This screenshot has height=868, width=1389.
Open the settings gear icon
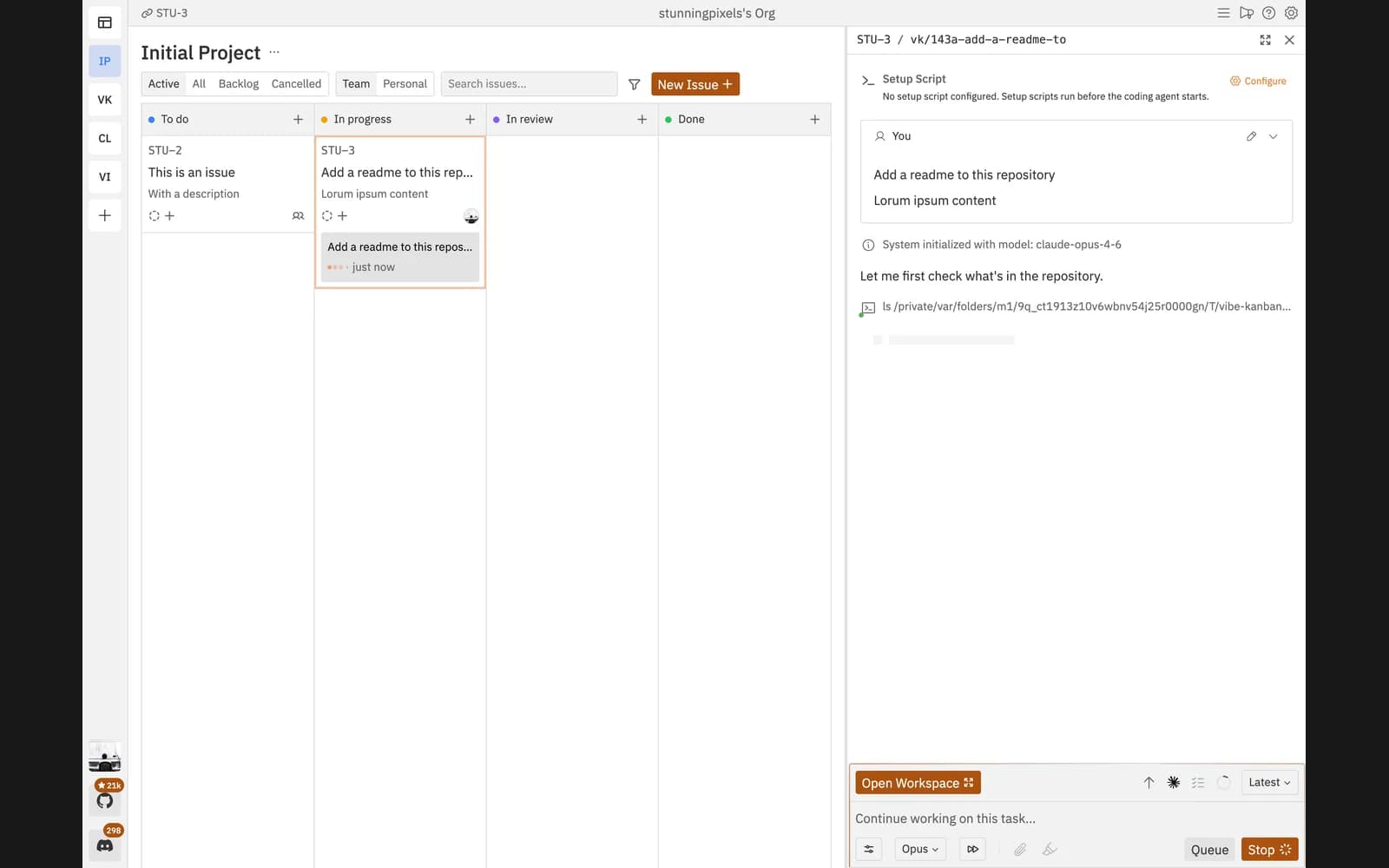click(1291, 13)
